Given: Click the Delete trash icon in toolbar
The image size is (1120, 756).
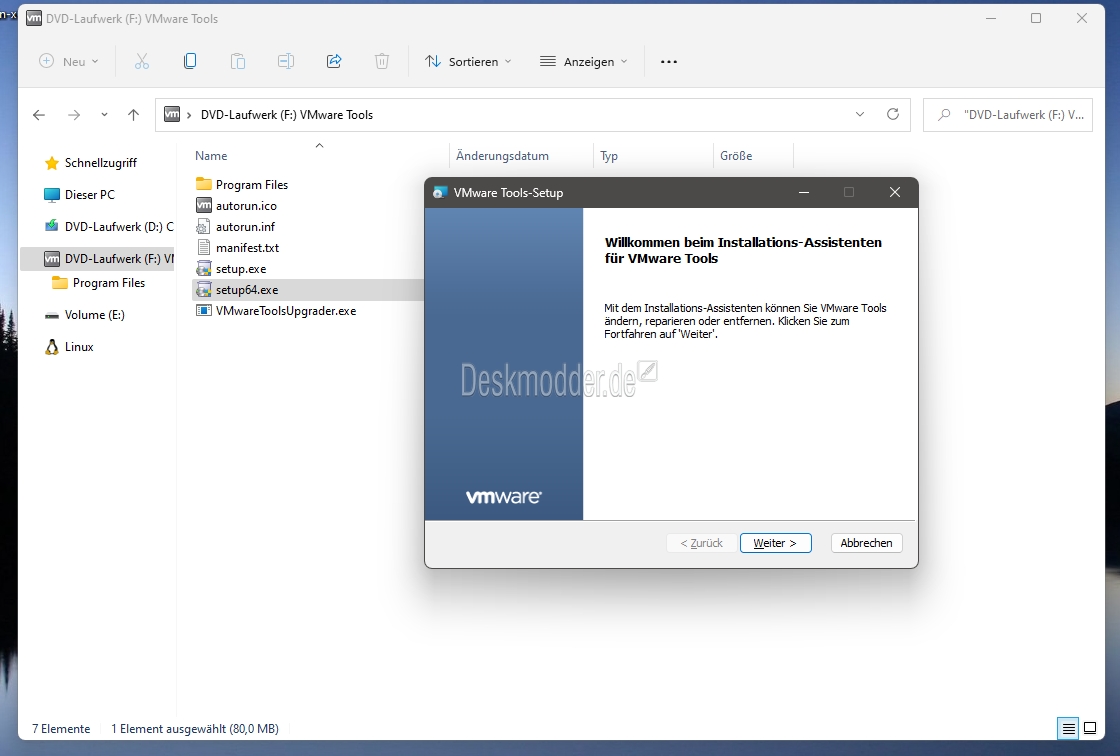Looking at the screenshot, I should (x=382, y=62).
